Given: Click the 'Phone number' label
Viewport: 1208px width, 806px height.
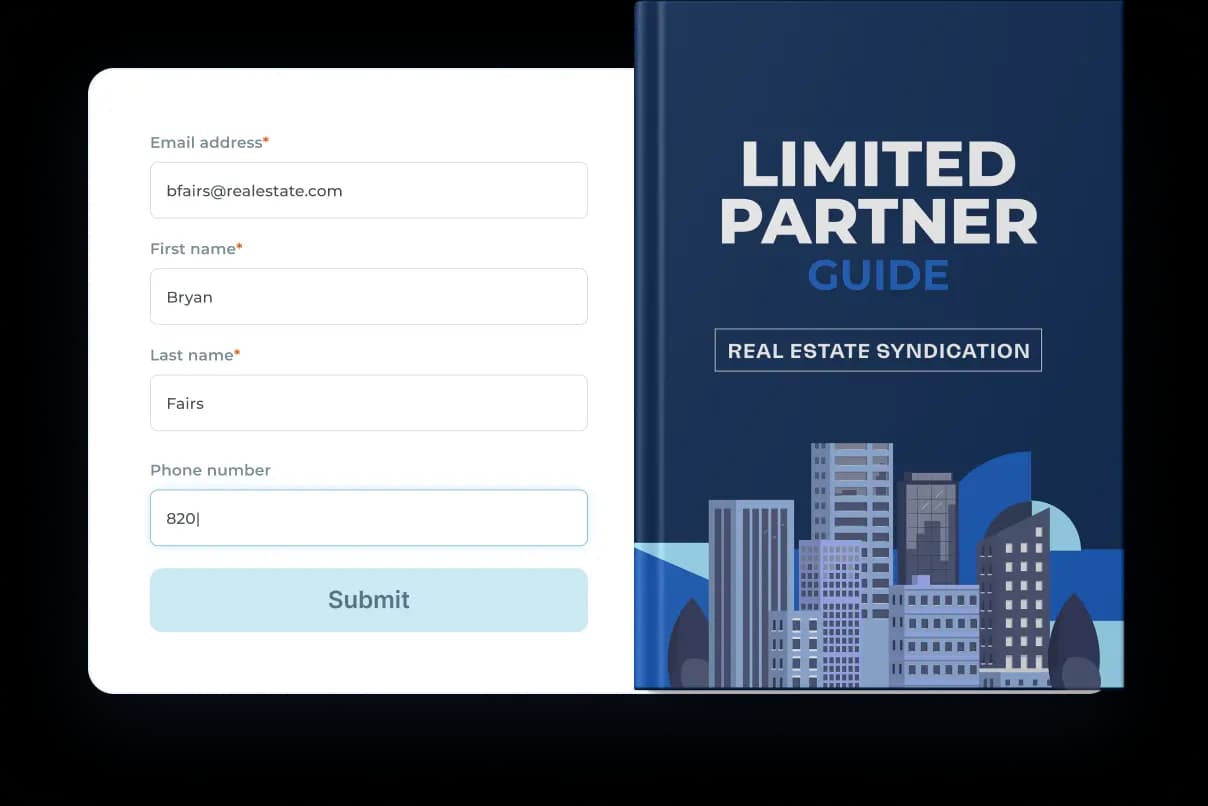Looking at the screenshot, I should [x=210, y=470].
